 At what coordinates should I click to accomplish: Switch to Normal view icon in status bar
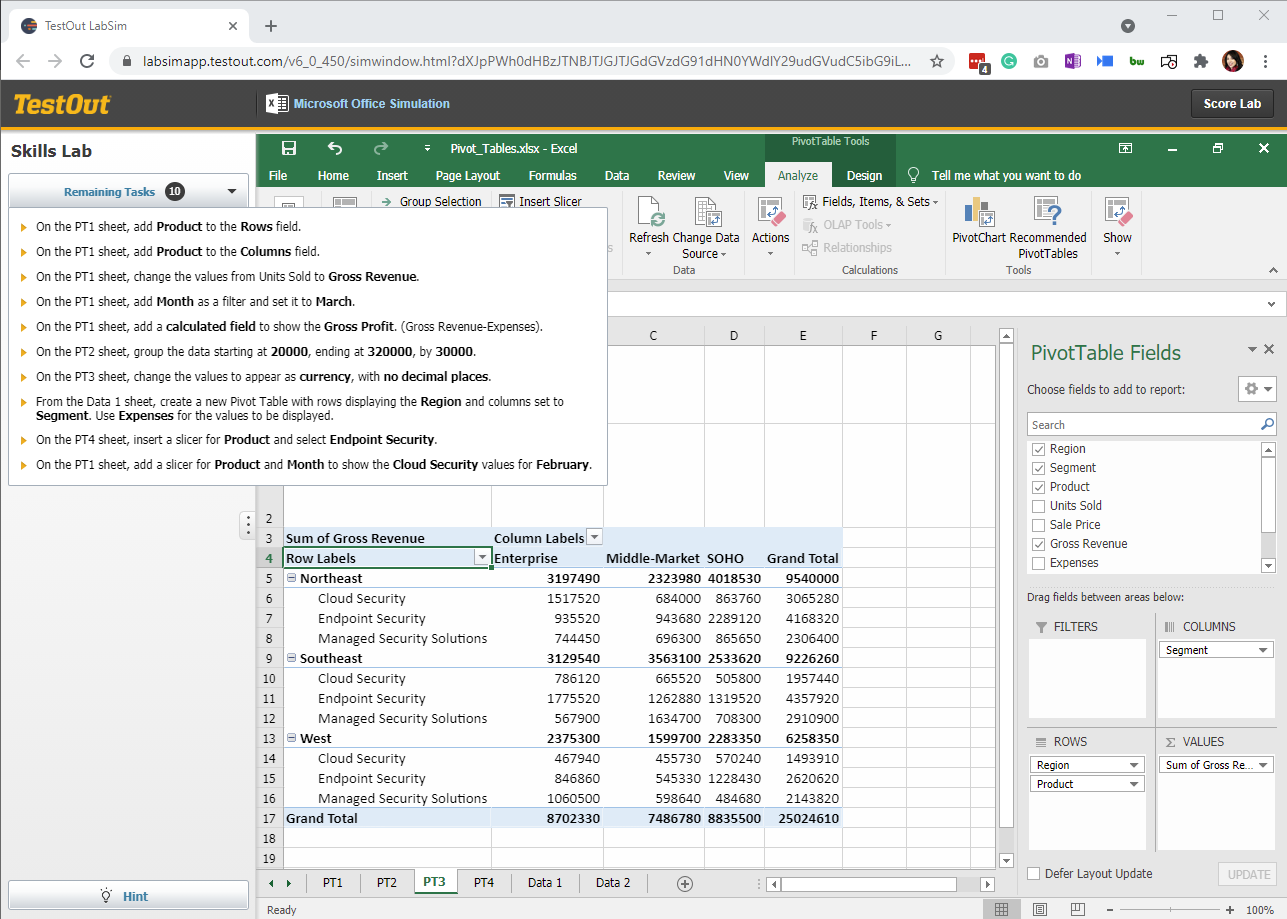[1000, 910]
